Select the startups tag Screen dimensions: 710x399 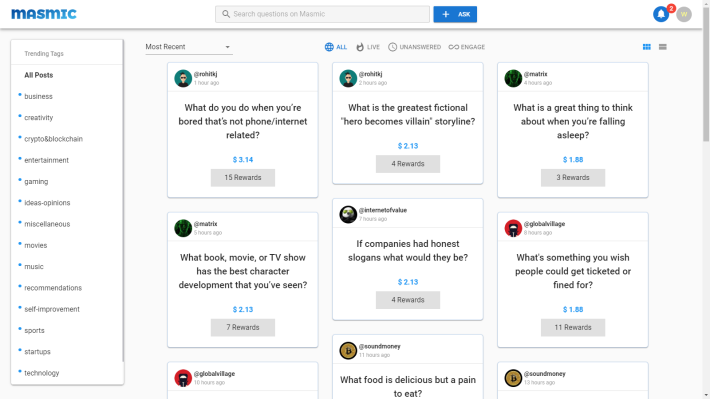coord(37,352)
